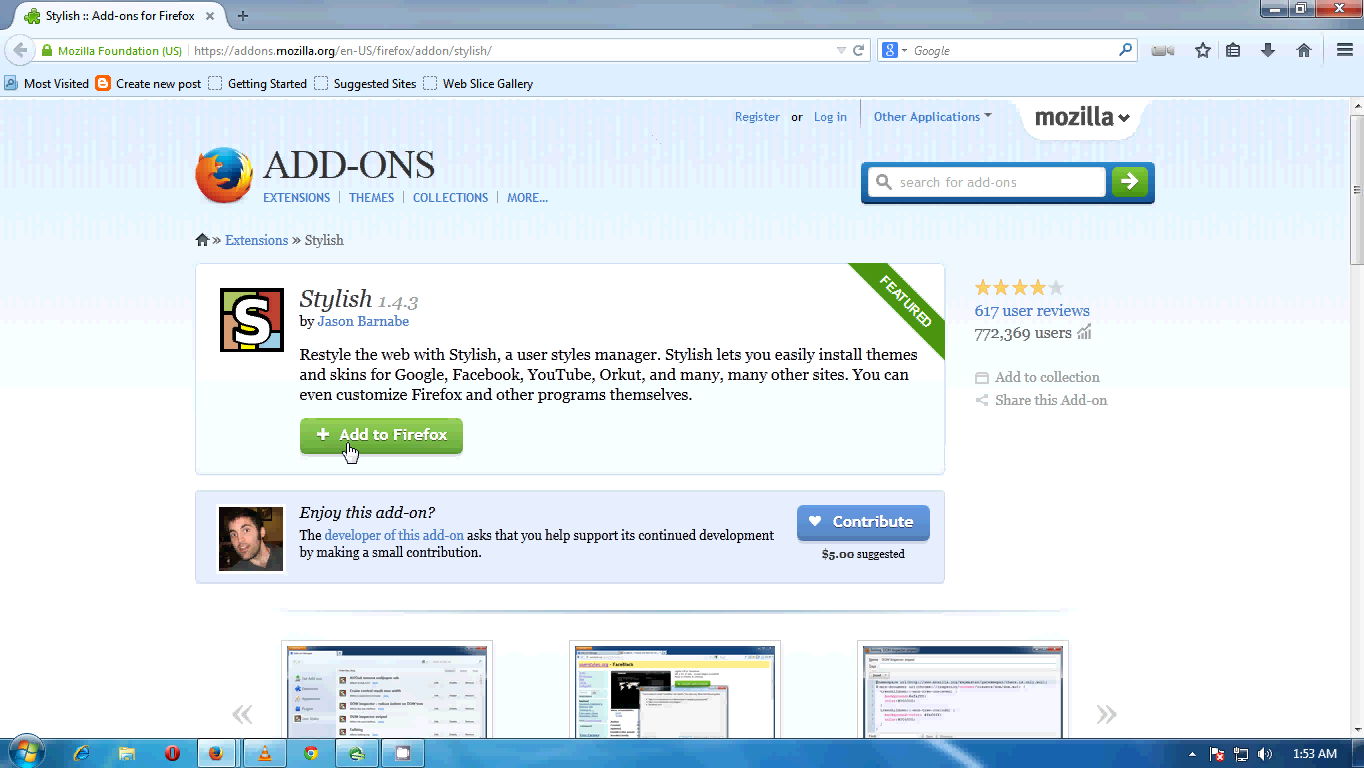
Task: Click the Add to Firefox button
Action: tap(381, 435)
